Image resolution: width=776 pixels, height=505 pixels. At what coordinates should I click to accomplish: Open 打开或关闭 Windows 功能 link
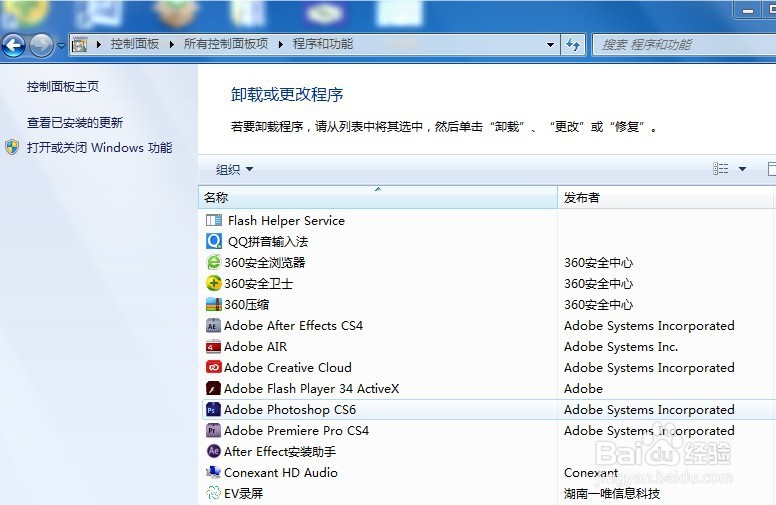[99, 148]
